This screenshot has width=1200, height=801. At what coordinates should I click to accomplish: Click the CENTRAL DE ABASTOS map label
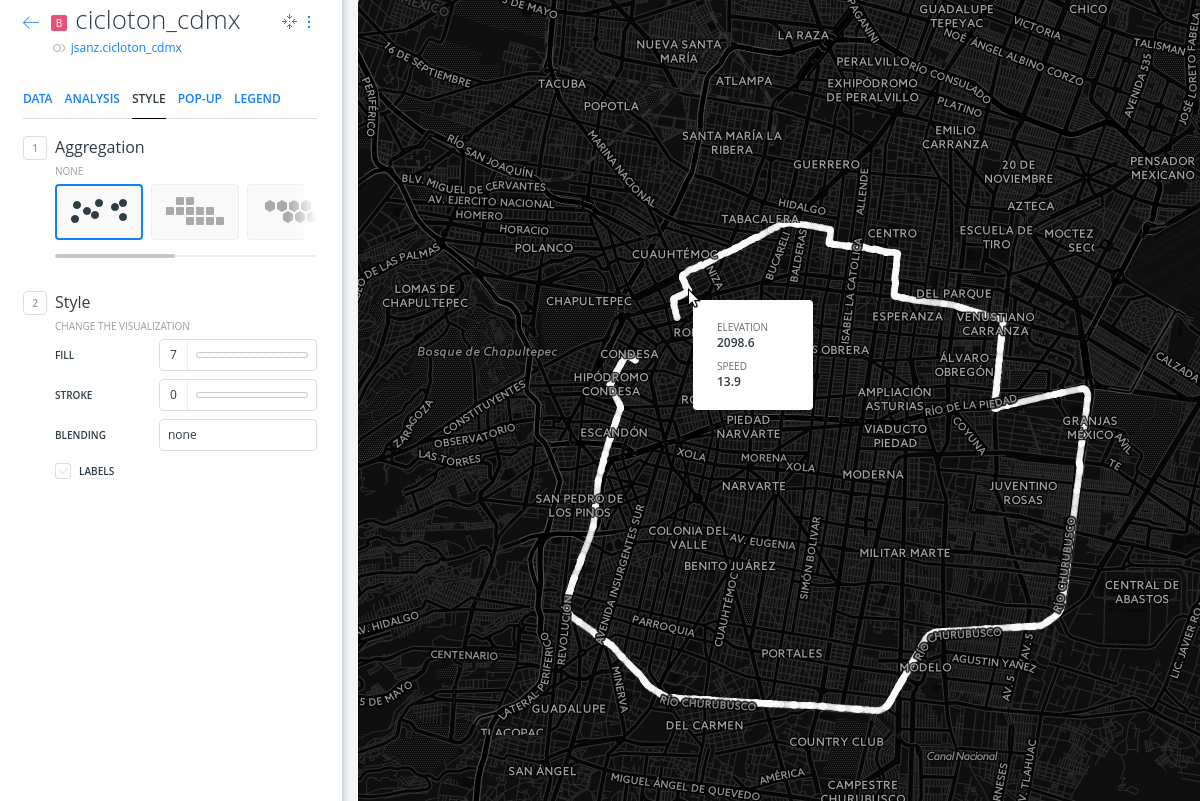pyautogui.click(x=1142, y=592)
